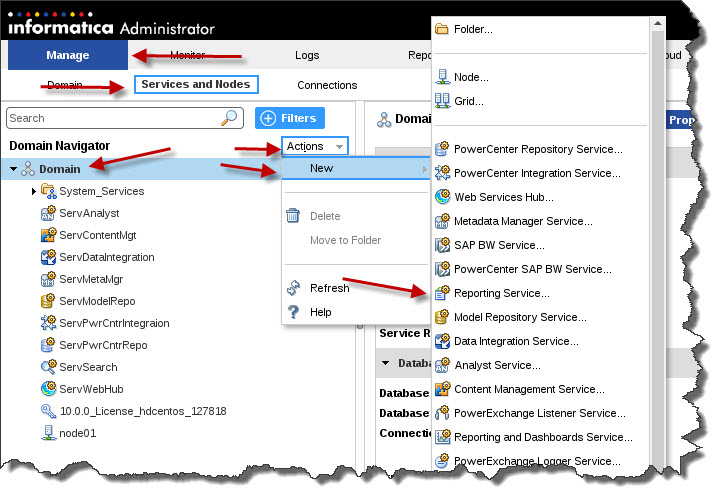Click the PowerExchange Listener Service icon
The image size is (727, 503).
(x=442, y=413)
